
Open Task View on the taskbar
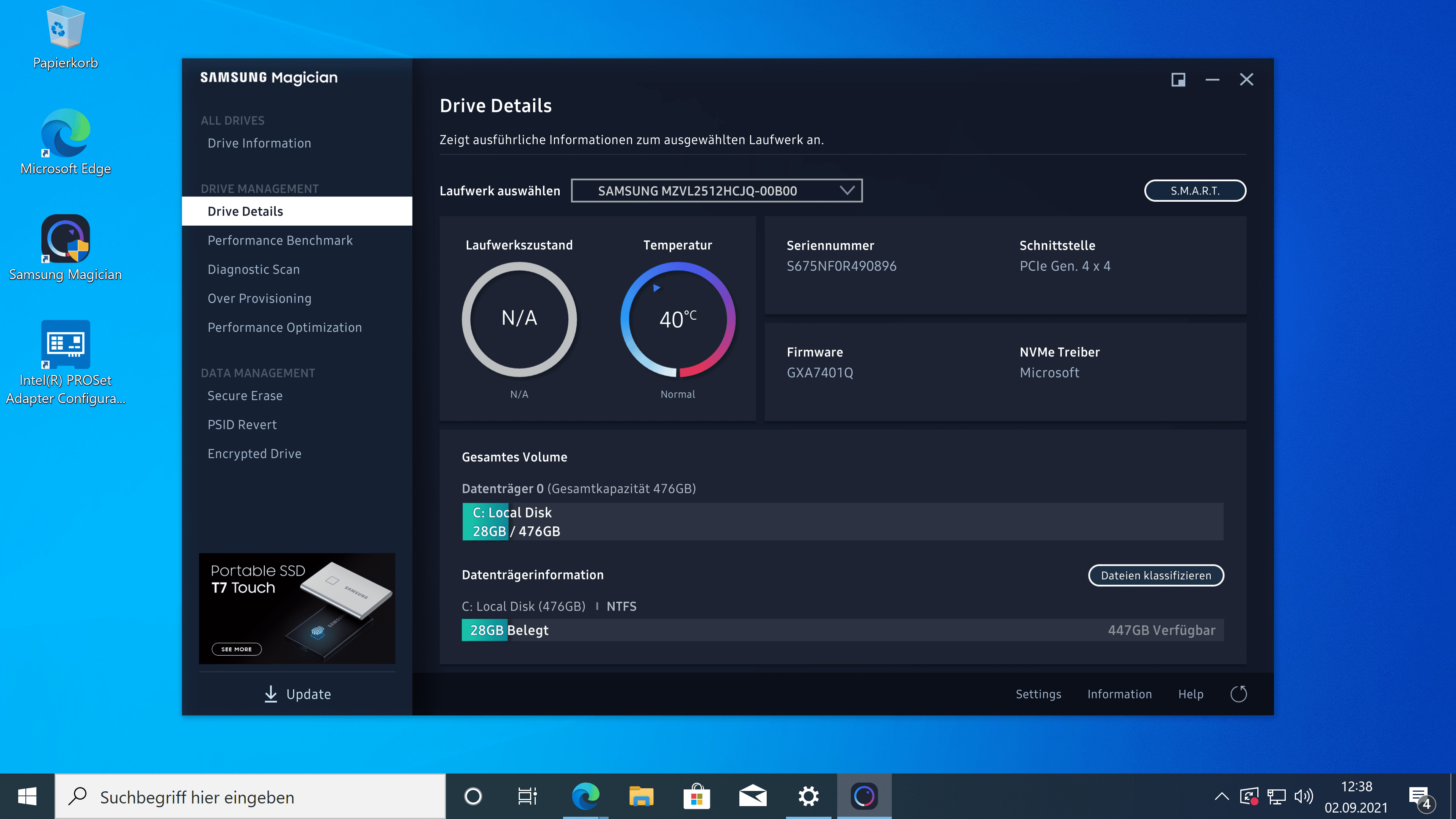coord(527,796)
